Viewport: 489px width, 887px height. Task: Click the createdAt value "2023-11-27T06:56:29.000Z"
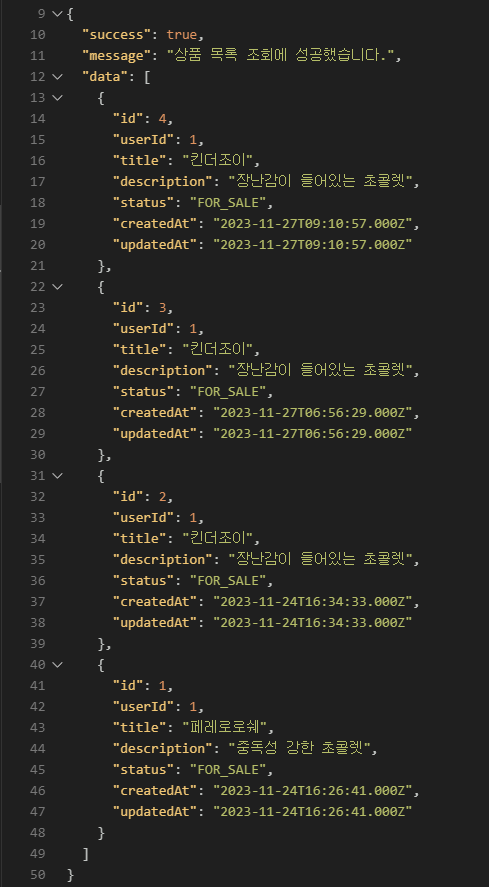pyautogui.click(x=313, y=413)
